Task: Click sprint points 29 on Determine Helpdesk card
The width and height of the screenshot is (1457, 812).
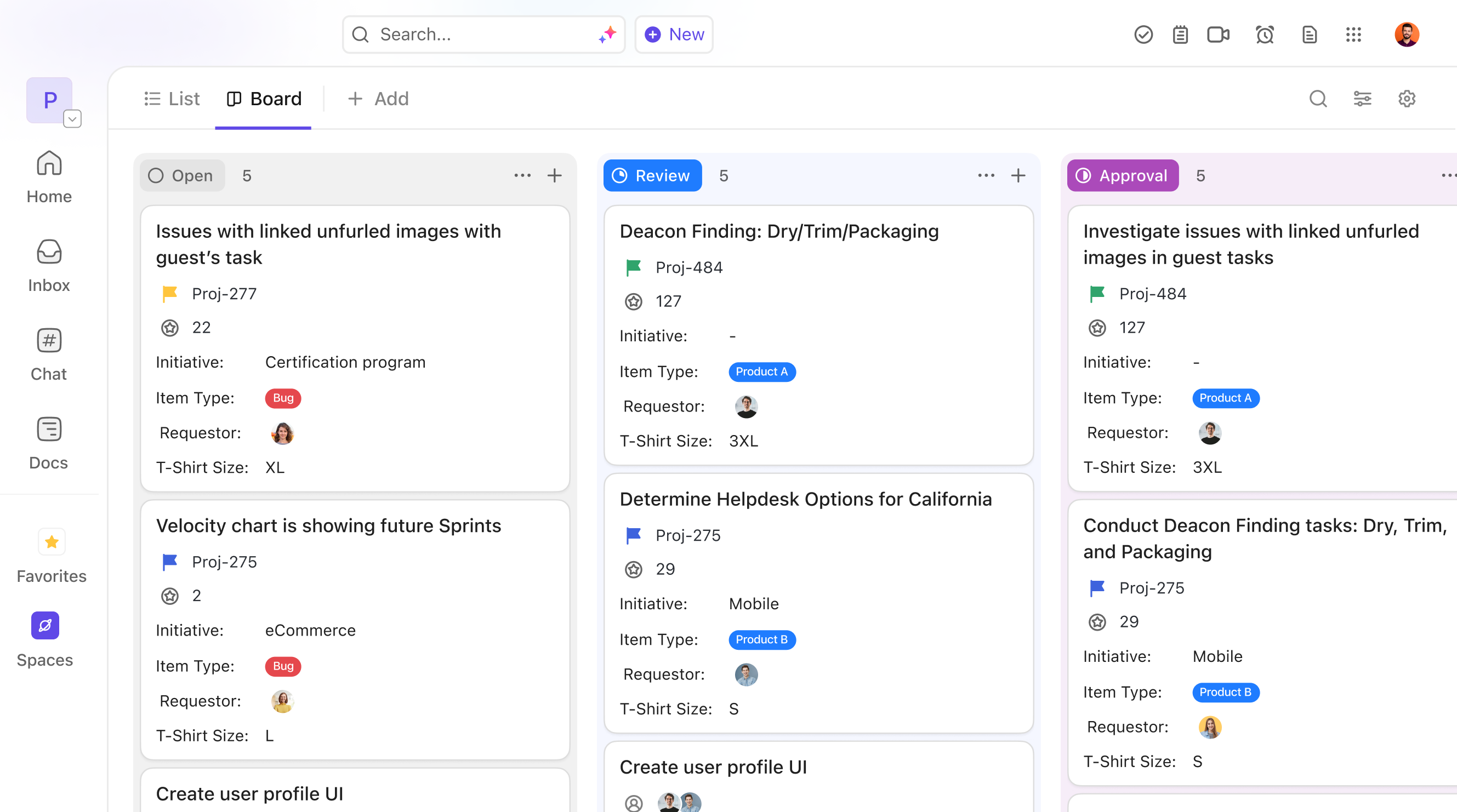Action: (x=665, y=569)
